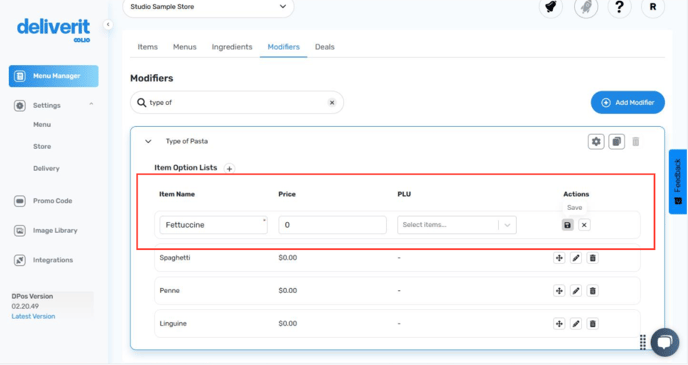The image size is (688, 365).
Task: Open the notifications bell icon
Action: (x=551, y=7)
